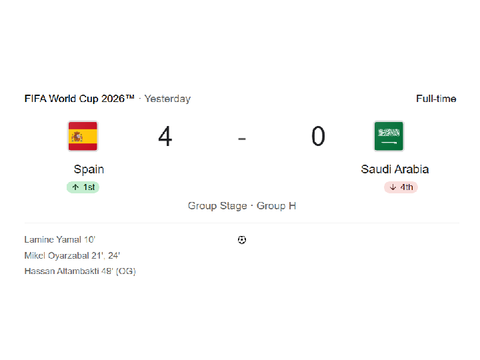Select Hassan Altambakti 48' own goal entry

coord(80,271)
